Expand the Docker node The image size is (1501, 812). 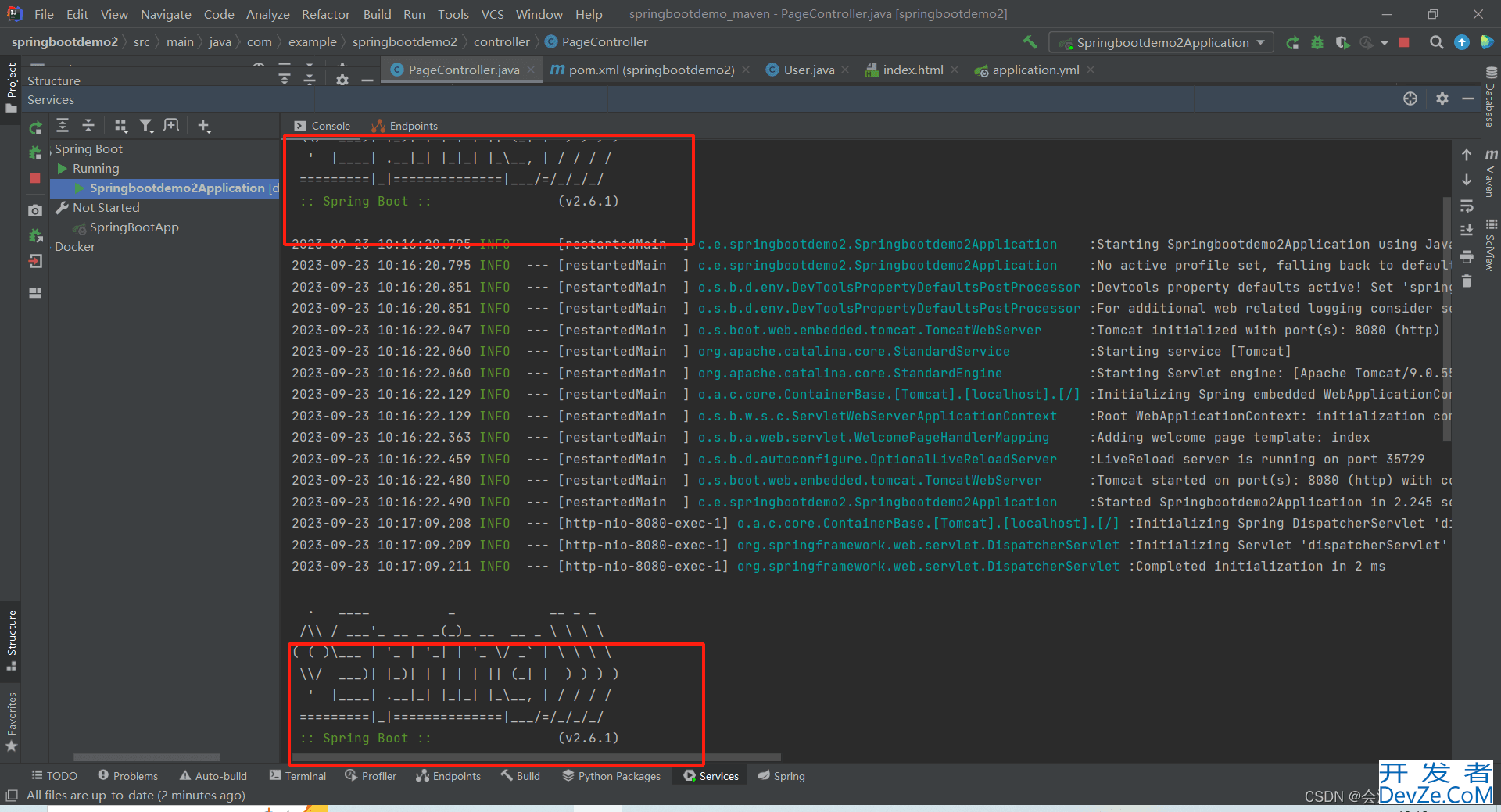pos(75,247)
